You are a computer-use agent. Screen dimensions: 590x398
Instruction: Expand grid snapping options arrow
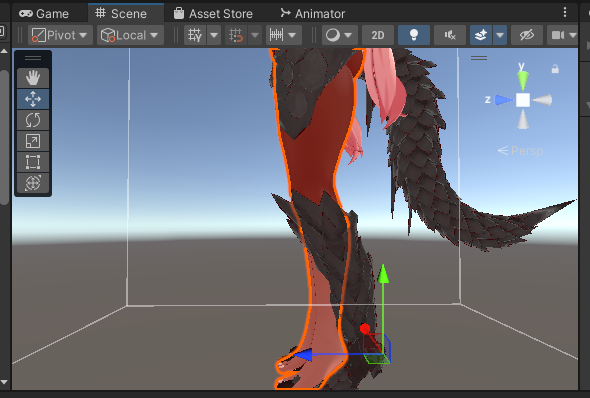255,35
